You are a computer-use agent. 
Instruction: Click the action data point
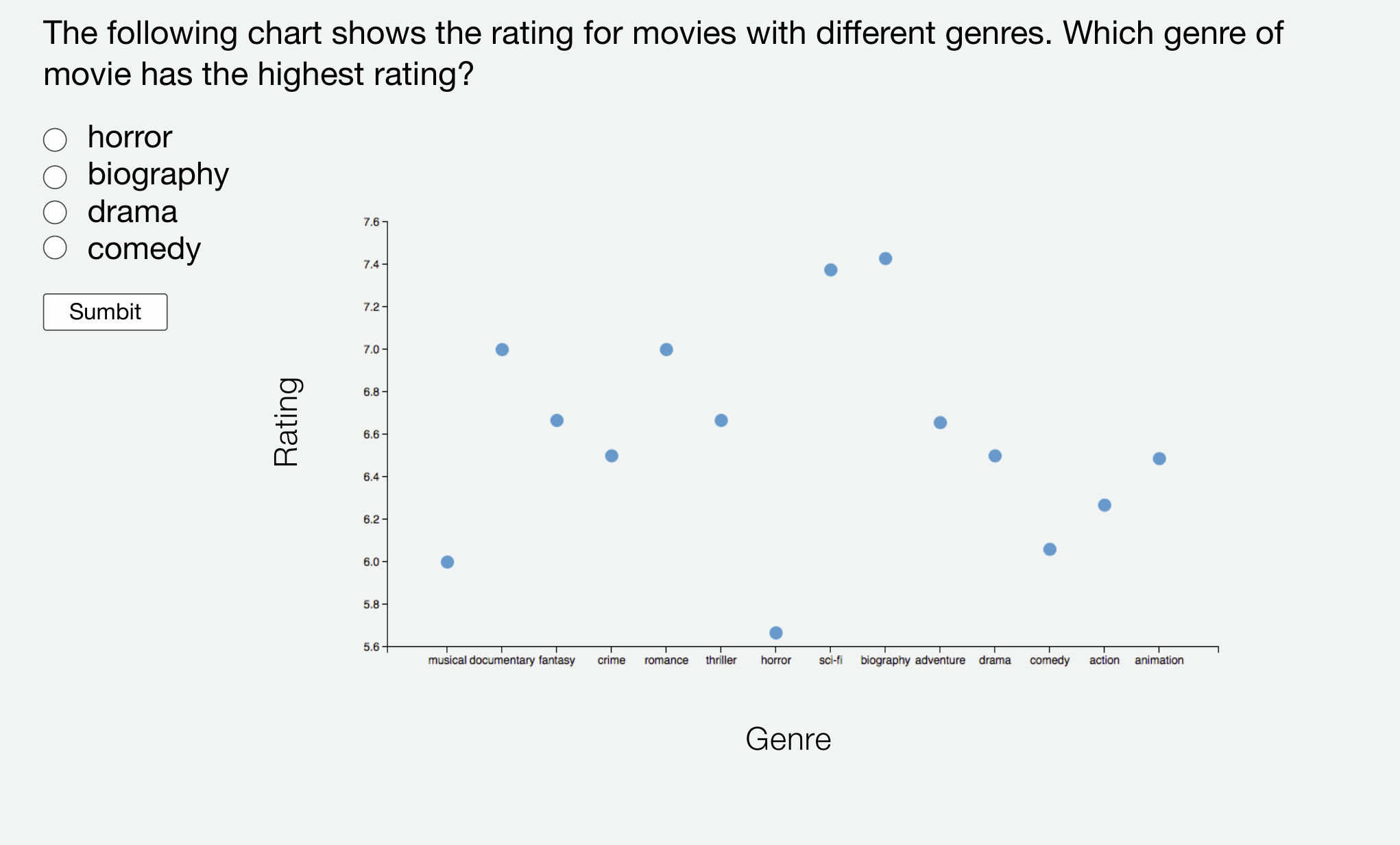coord(1105,505)
